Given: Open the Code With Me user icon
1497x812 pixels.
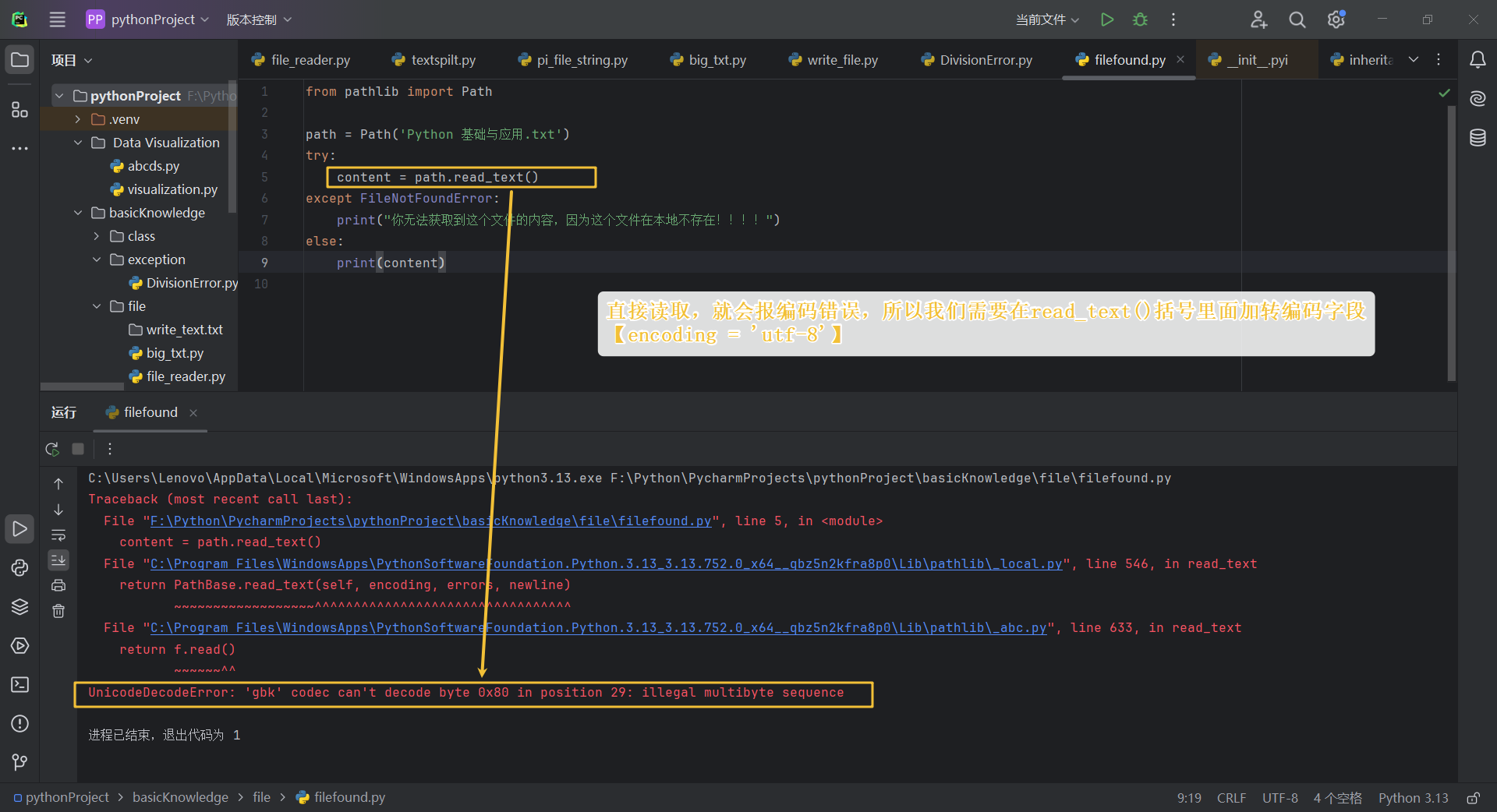Looking at the screenshot, I should pyautogui.click(x=1258, y=19).
